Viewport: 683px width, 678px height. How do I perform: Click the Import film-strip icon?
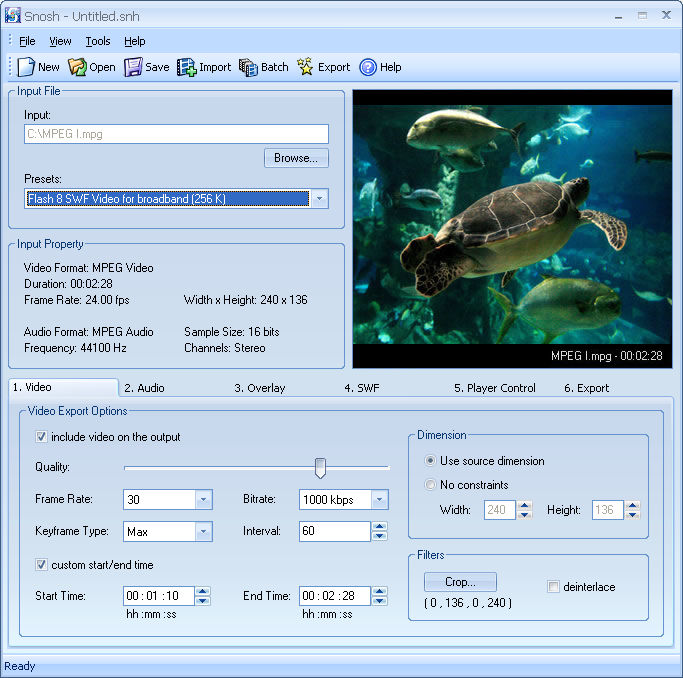(x=186, y=67)
